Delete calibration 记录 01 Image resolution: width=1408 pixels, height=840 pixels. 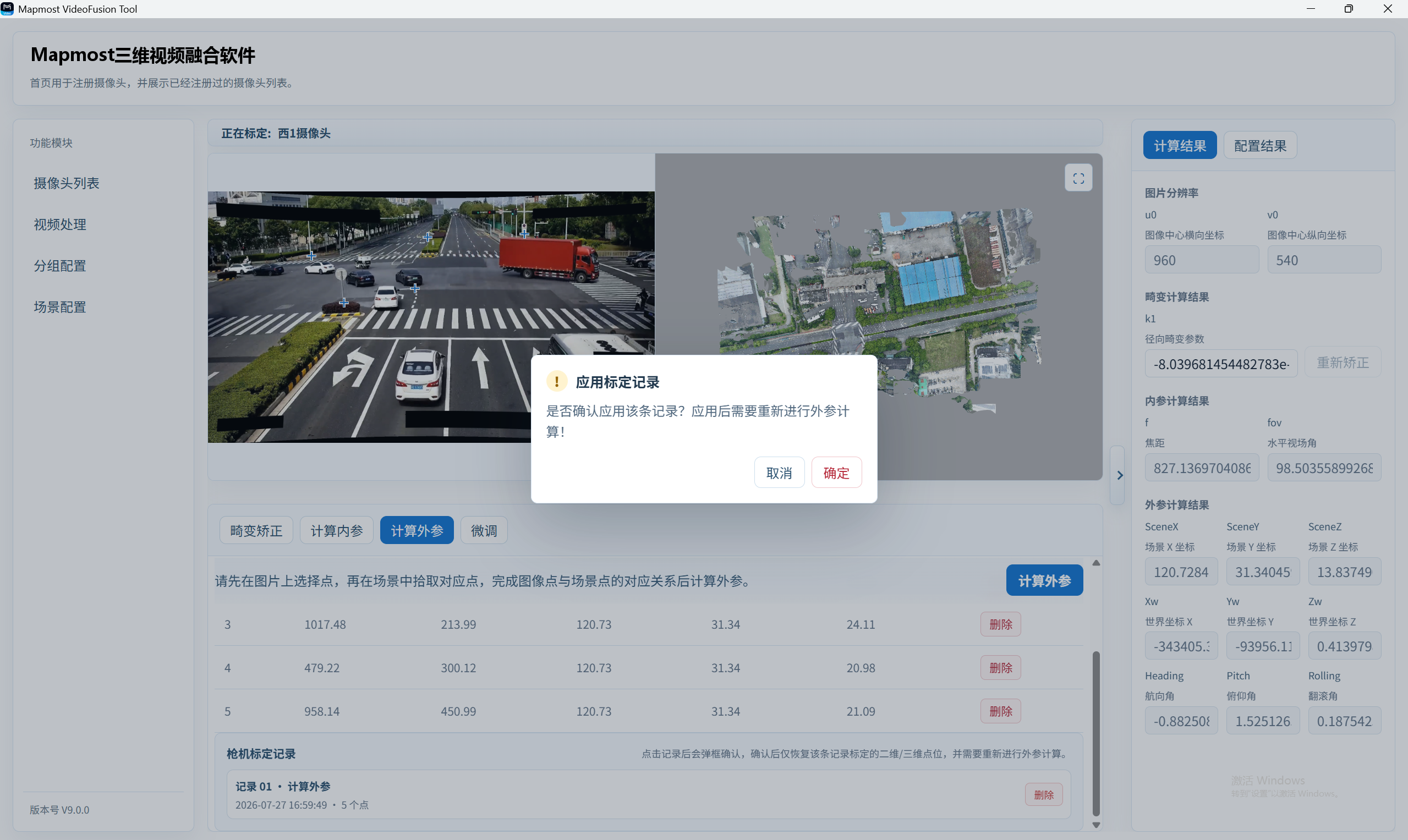tap(1043, 795)
